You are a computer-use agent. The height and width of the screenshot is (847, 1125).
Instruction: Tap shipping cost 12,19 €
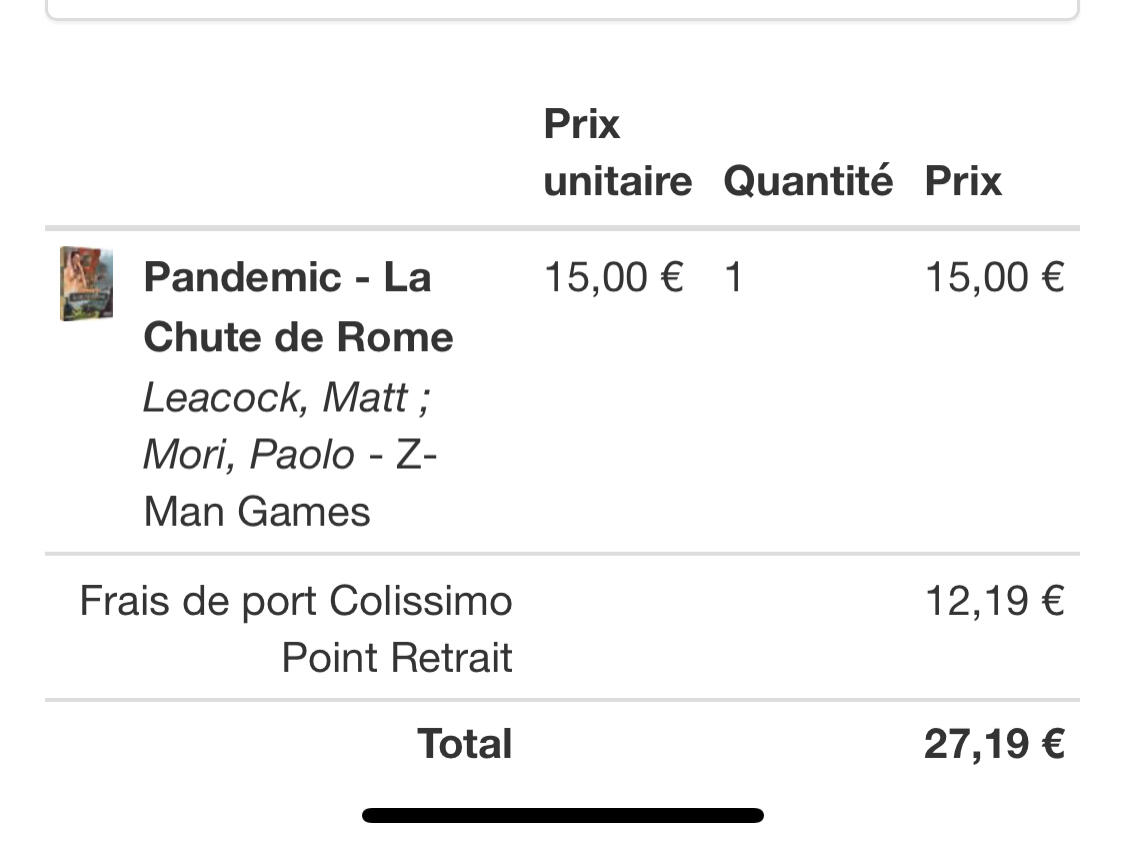(995, 600)
